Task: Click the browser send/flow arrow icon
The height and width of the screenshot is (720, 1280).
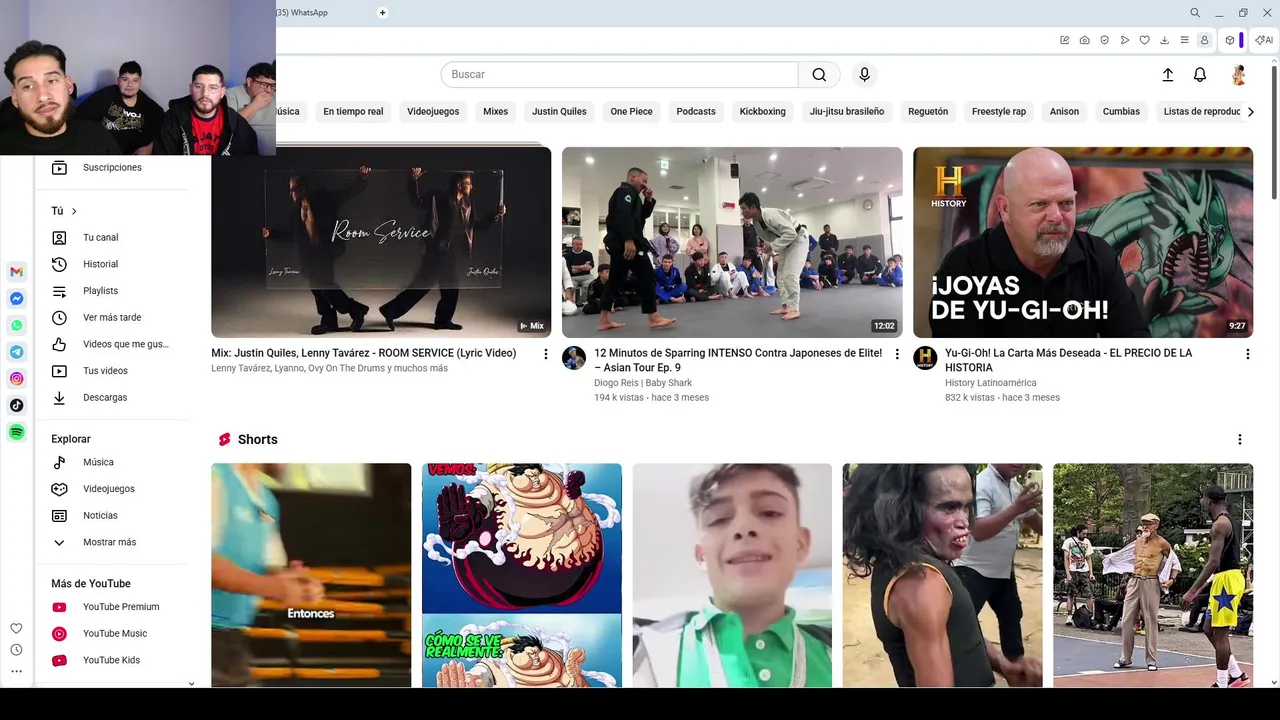Action: [1124, 40]
